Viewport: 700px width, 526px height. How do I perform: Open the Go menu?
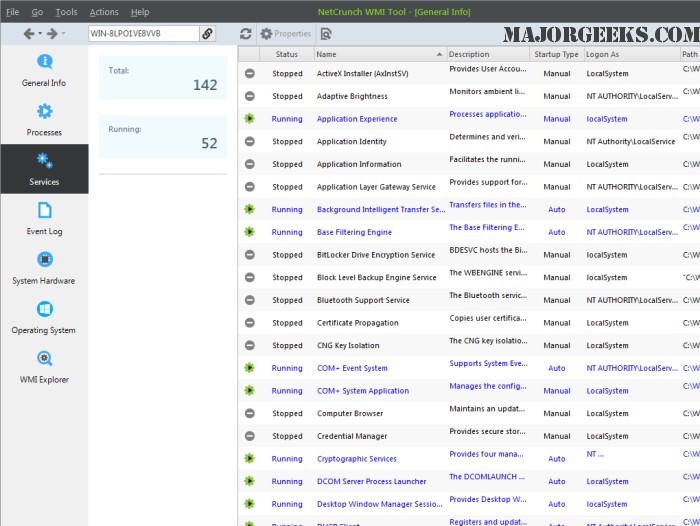37,12
